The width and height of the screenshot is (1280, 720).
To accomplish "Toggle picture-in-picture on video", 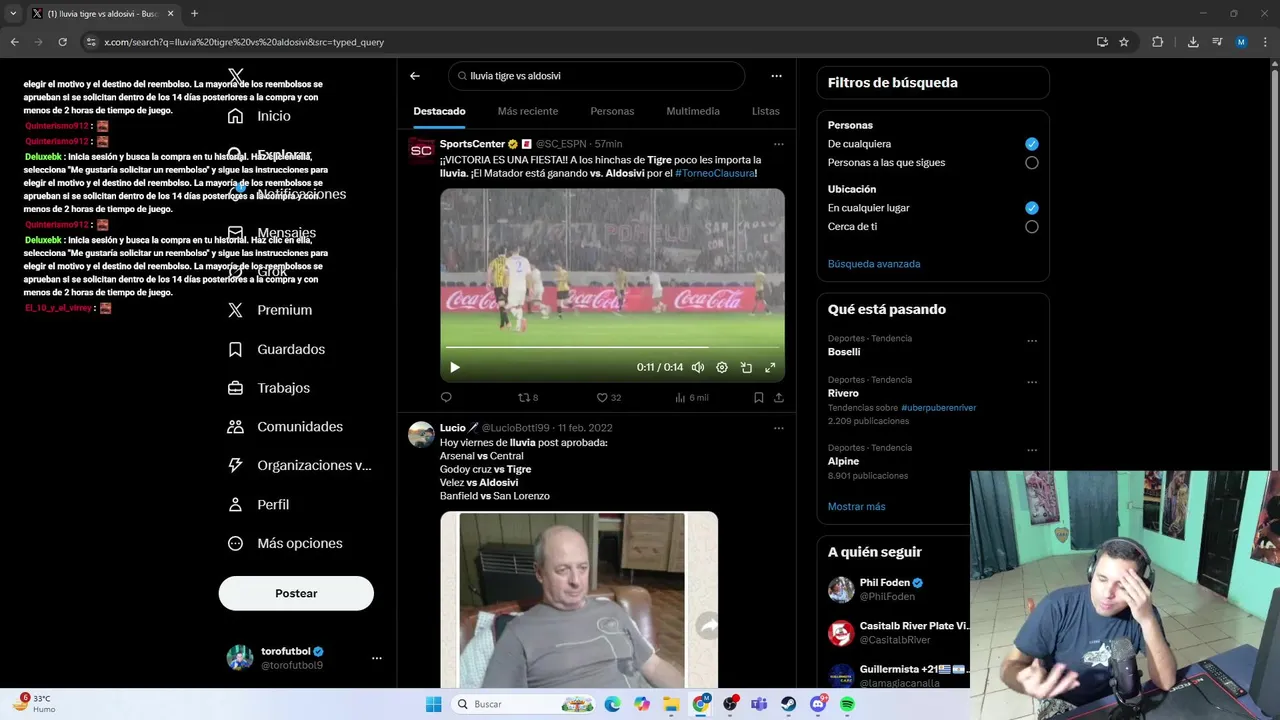I will click(746, 367).
